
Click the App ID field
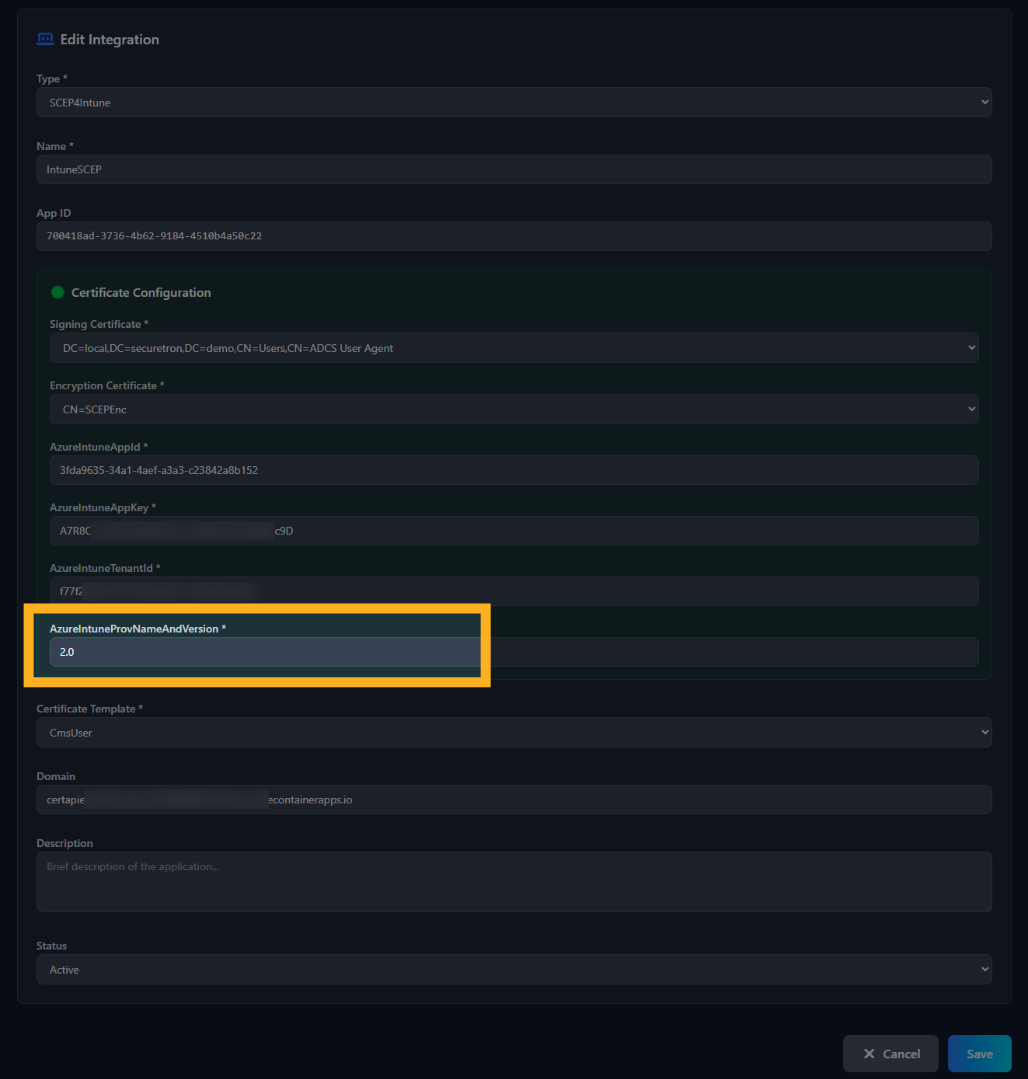[514, 235]
